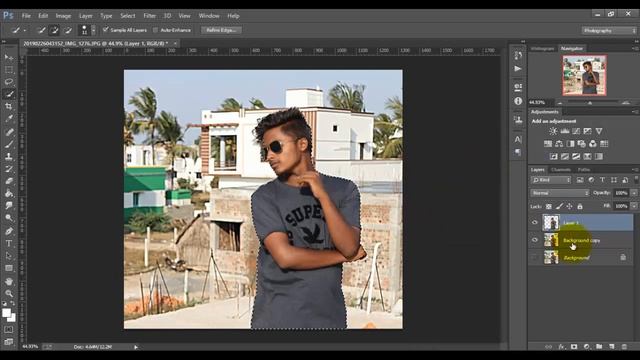This screenshot has width=640, height=360.
Task: Open the Normal blend mode dropdown
Action: (560, 193)
